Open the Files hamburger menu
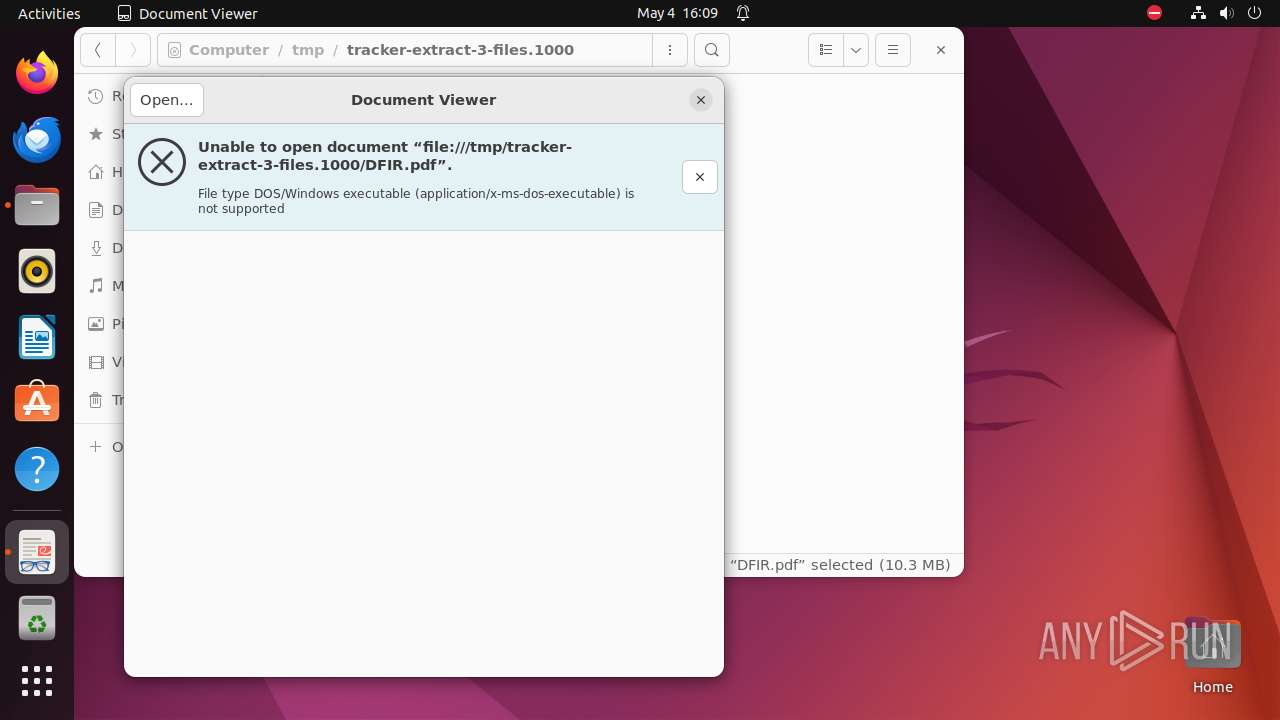The width and height of the screenshot is (1280, 720). click(893, 50)
